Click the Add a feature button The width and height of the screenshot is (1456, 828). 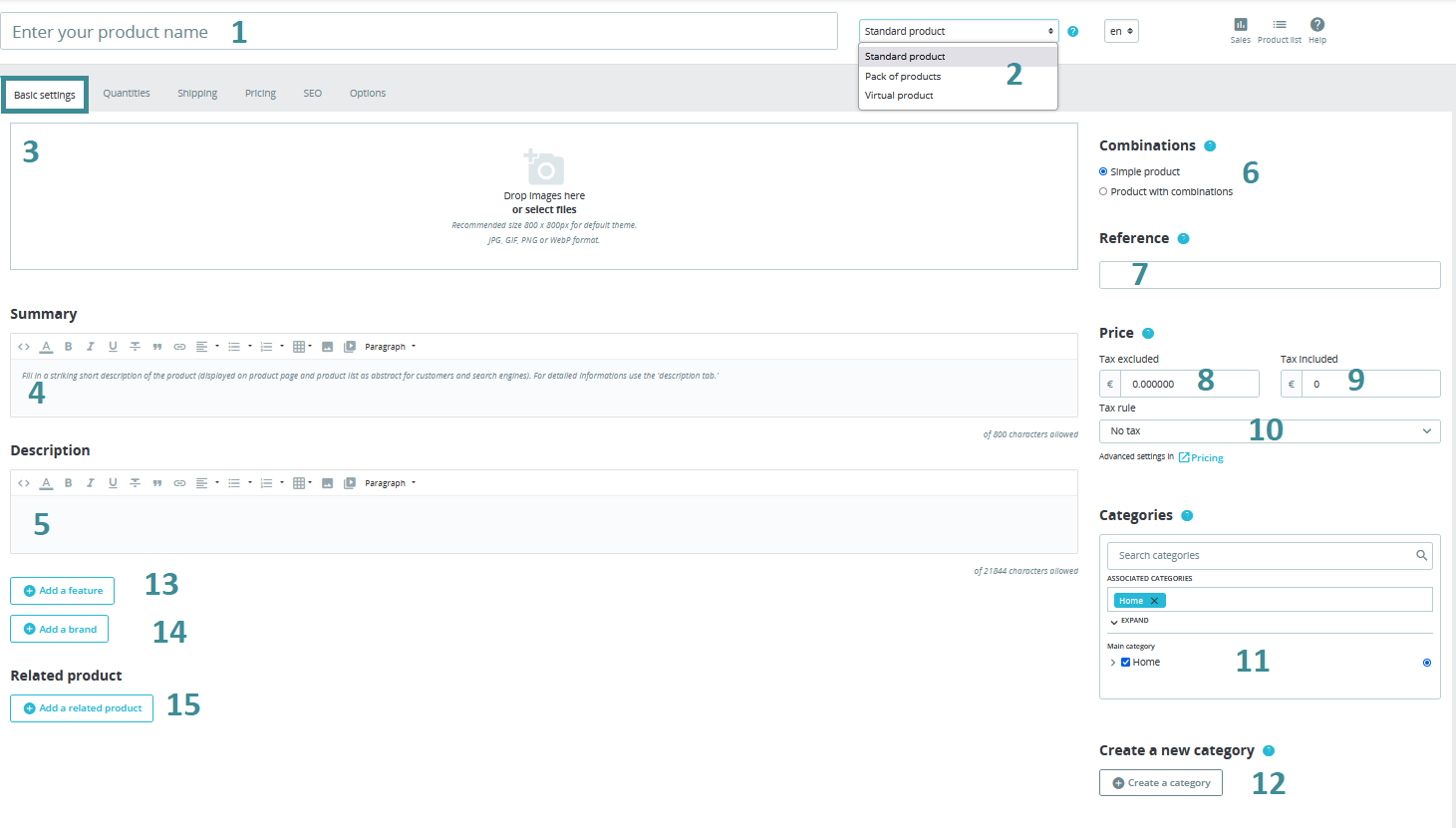(x=63, y=591)
